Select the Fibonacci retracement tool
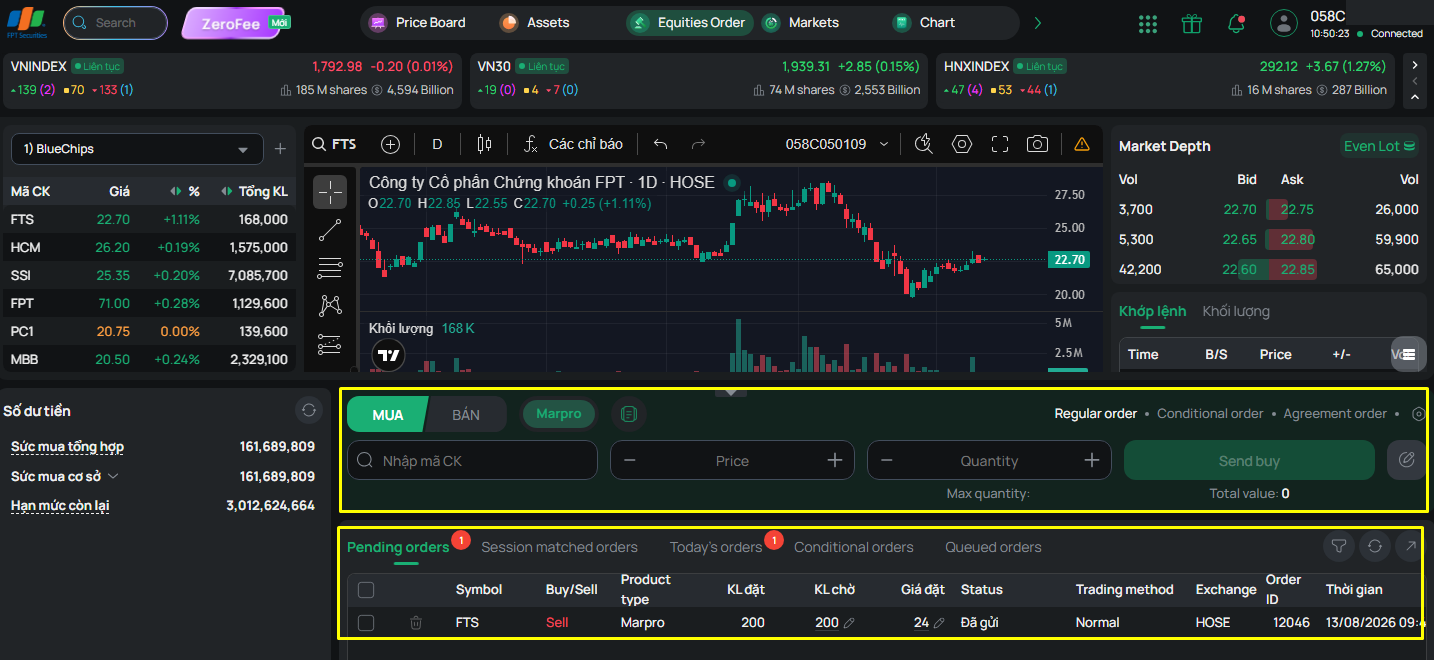1434x660 pixels. pyautogui.click(x=330, y=268)
